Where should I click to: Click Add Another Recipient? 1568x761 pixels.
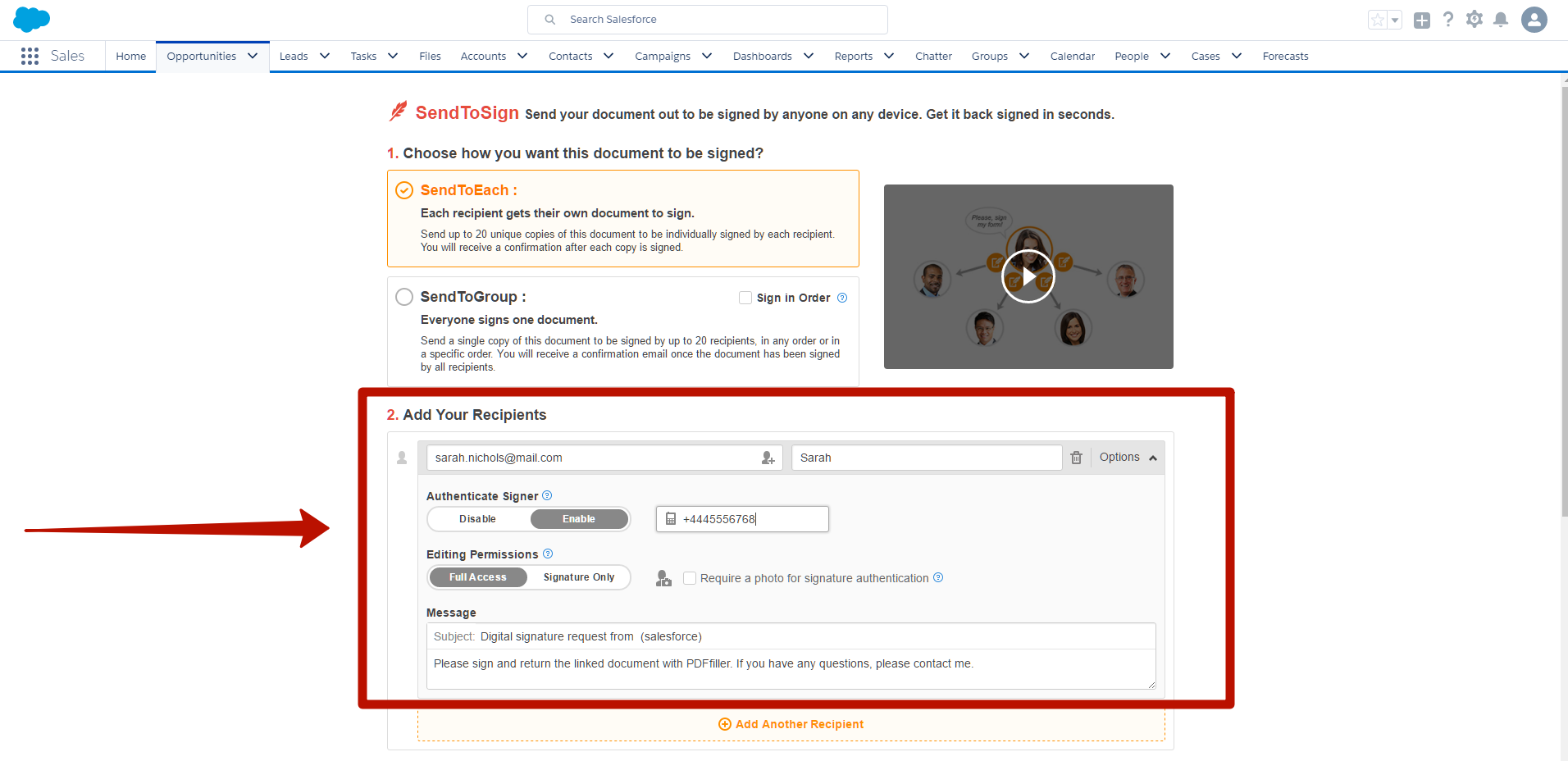(x=791, y=724)
